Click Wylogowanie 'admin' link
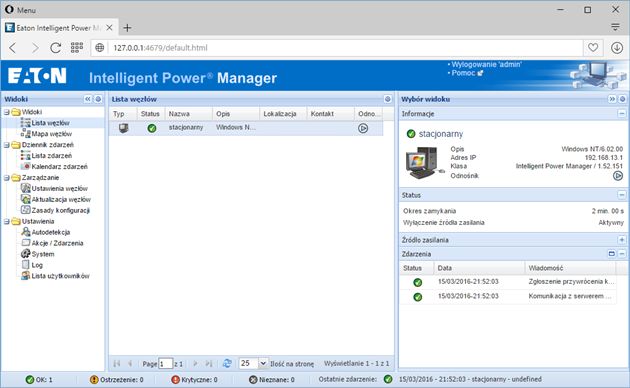The image size is (630, 388). pyautogui.click(x=486, y=64)
